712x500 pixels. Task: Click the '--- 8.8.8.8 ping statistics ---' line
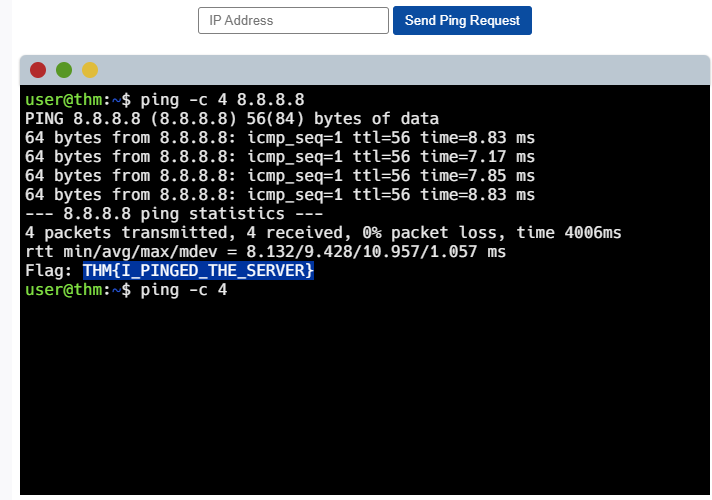[174, 214]
